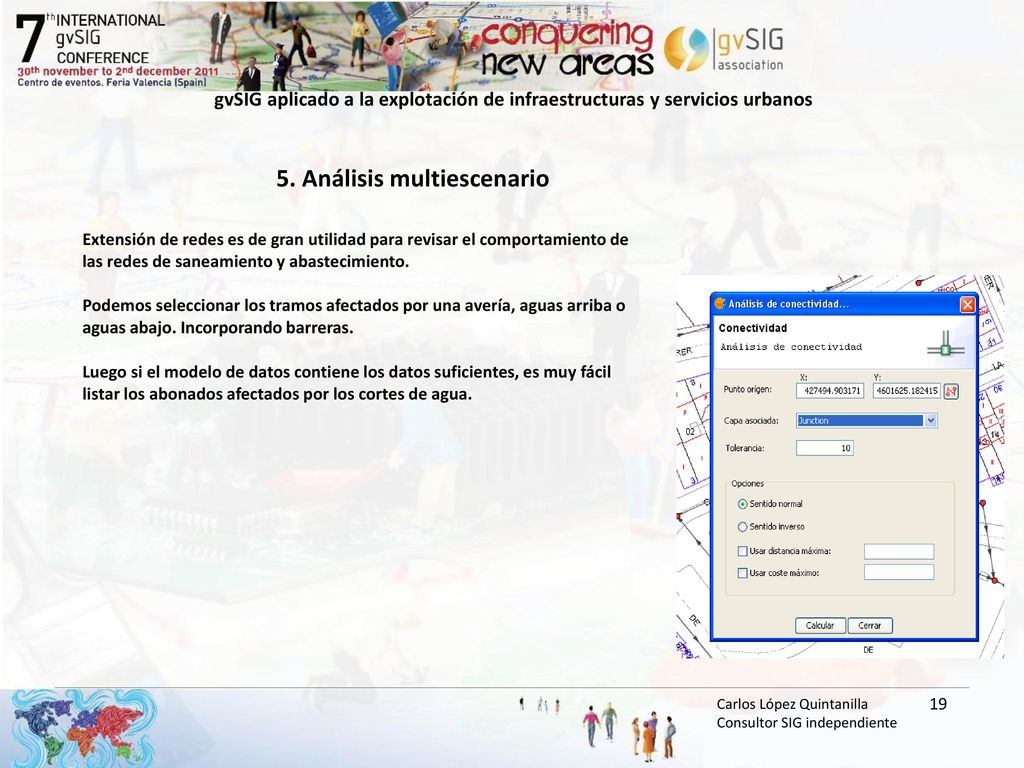Image resolution: width=1024 pixels, height=768 pixels.
Task: Click the maximum cost value field
Action: (x=899, y=572)
